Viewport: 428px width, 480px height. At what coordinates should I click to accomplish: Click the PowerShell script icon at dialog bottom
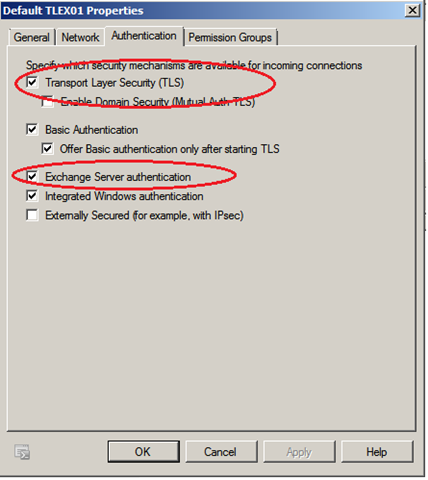[22, 452]
